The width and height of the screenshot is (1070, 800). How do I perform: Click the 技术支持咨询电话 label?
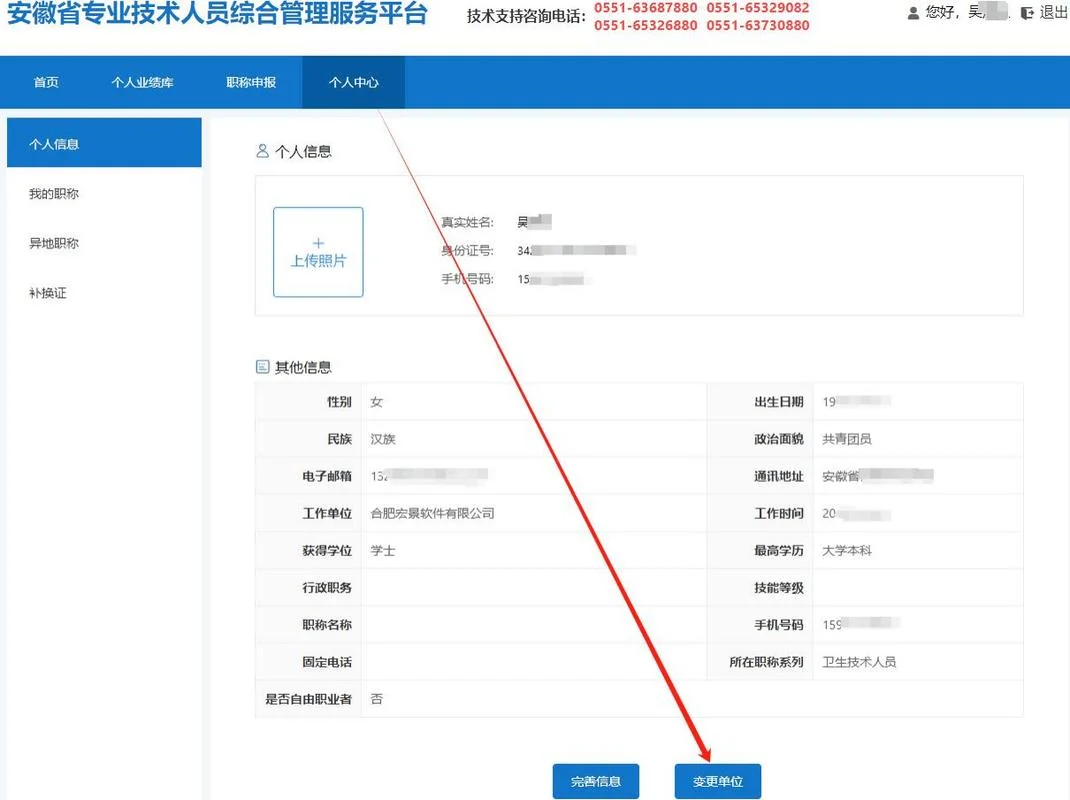(526, 16)
